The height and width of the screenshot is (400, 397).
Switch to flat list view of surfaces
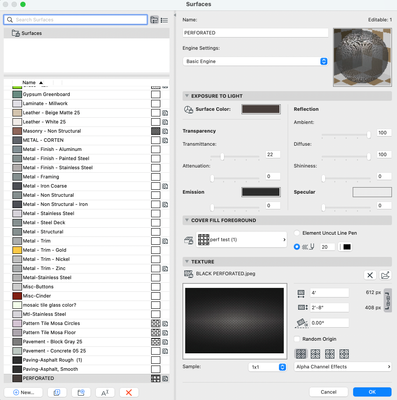pyautogui.click(x=164, y=20)
